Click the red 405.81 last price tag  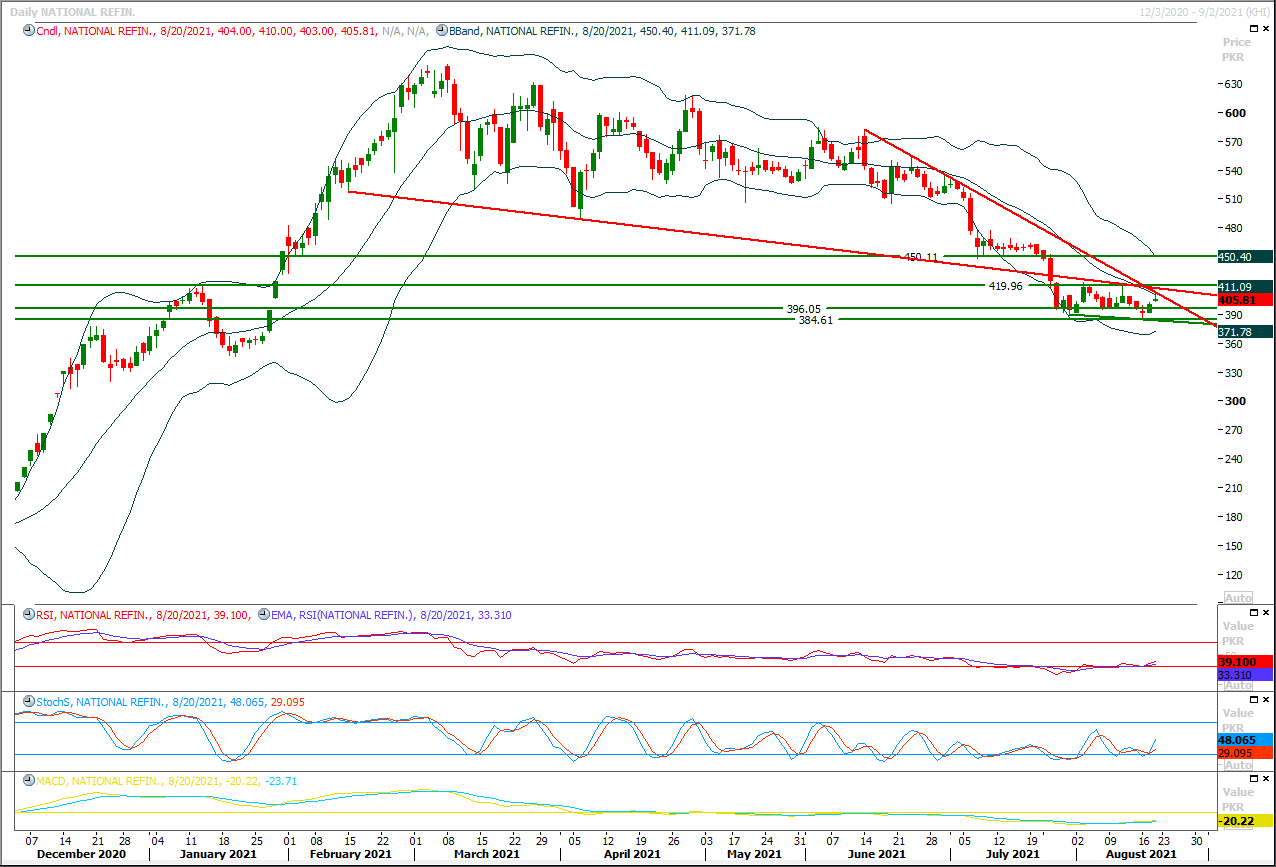(x=1245, y=300)
